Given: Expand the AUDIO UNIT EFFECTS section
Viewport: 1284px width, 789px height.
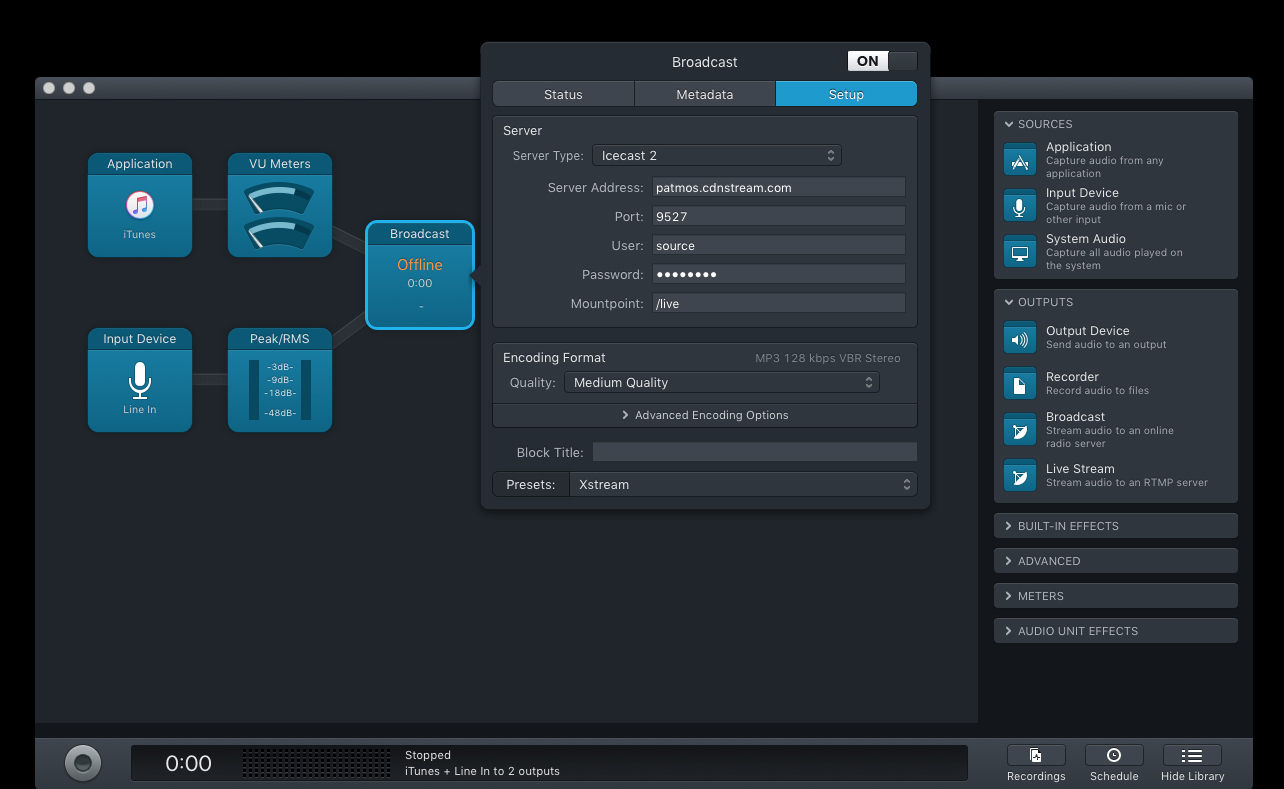Looking at the screenshot, I should [x=1116, y=631].
